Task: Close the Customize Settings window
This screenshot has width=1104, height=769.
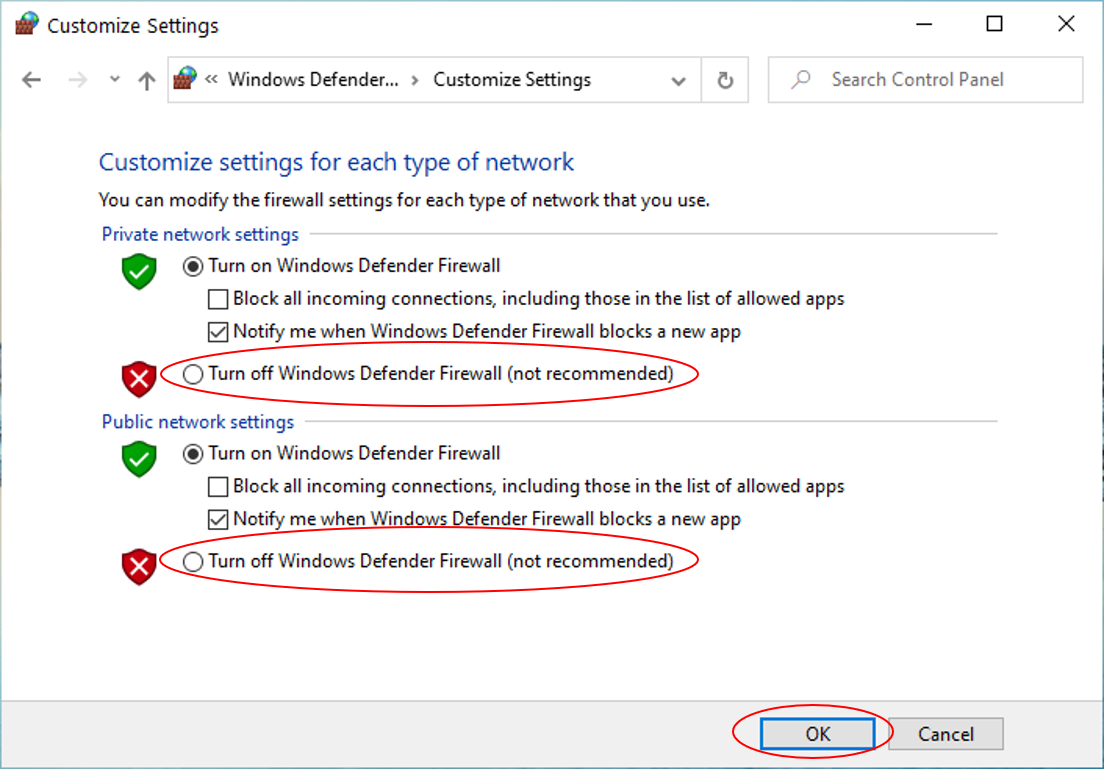Action: point(1066,25)
